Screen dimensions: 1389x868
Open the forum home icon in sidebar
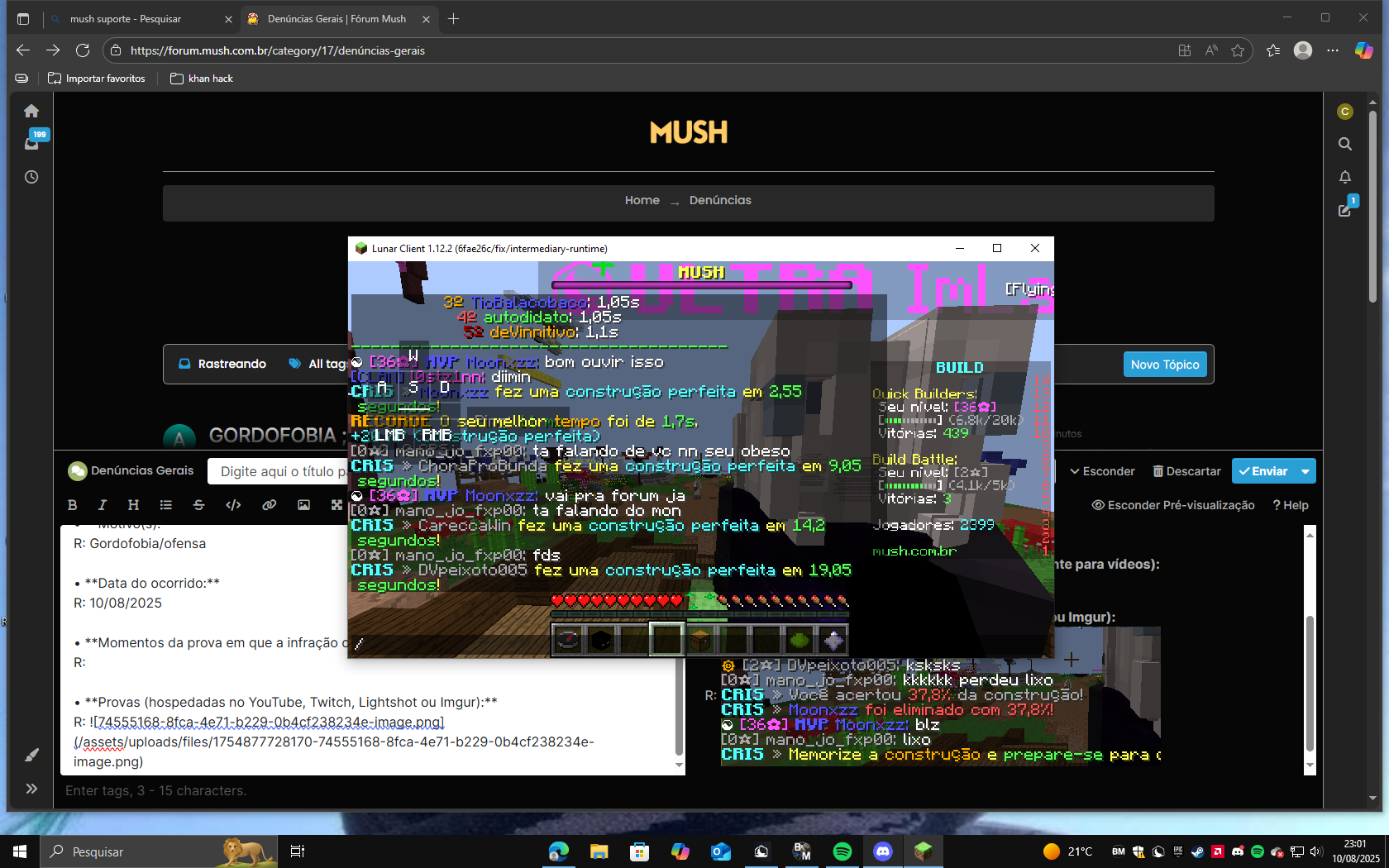(x=31, y=111)
